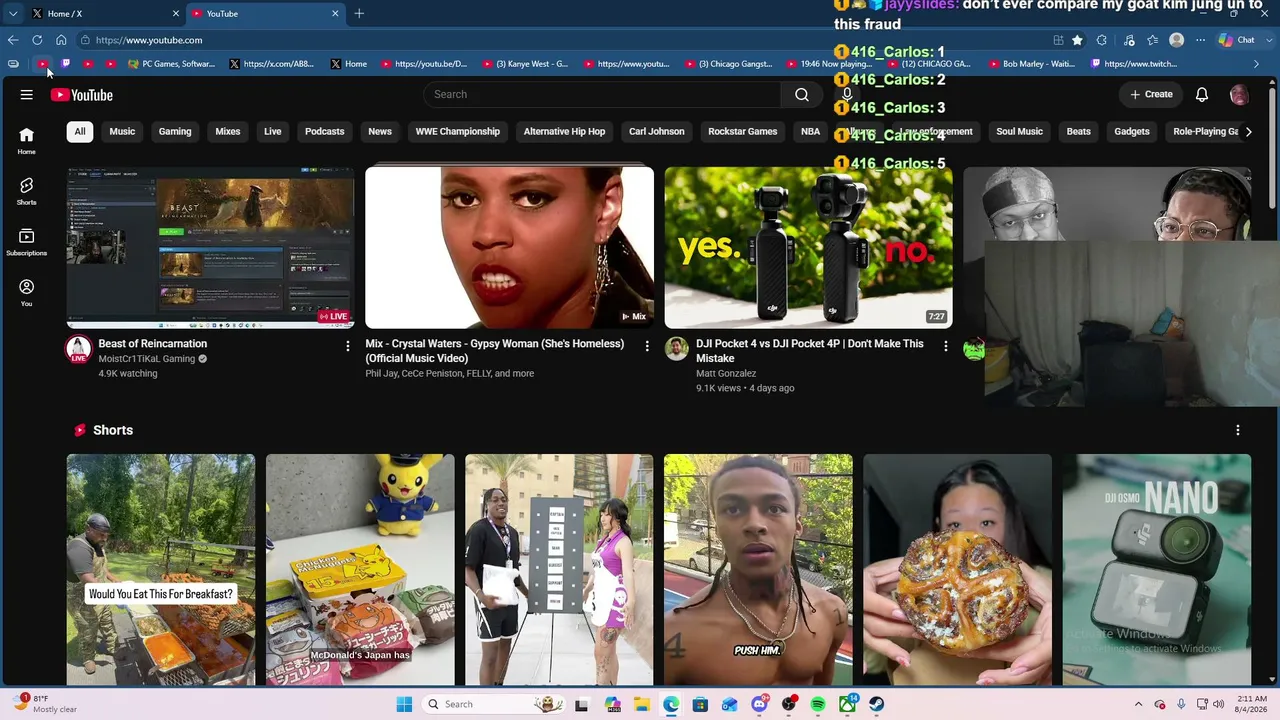Viewport: 1280px width, 720px height.
Task: Open the Beast of Reincarnation video title
Action: coord(153,344)
